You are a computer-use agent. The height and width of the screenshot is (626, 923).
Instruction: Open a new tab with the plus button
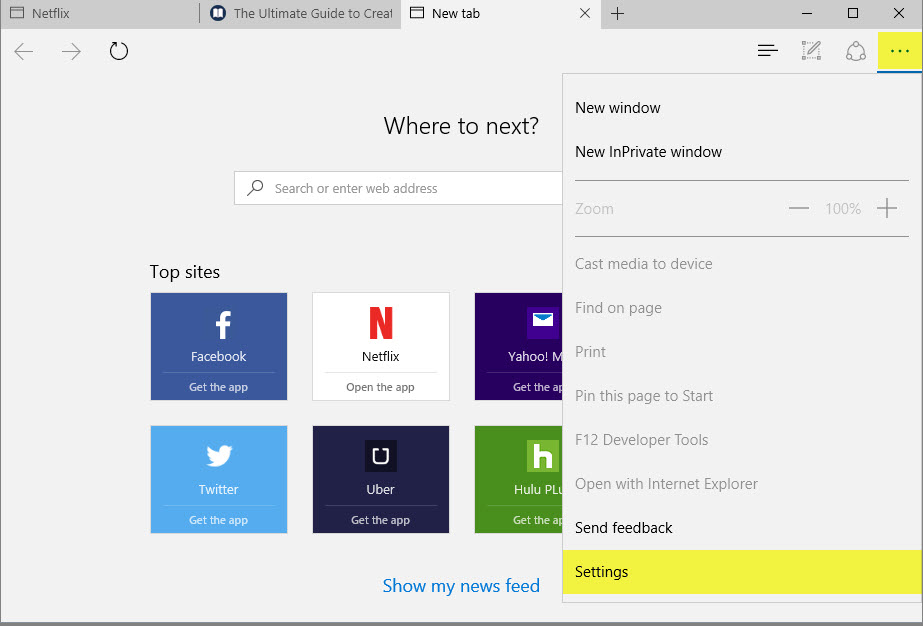pyautogui.click(x=617, y=14)
